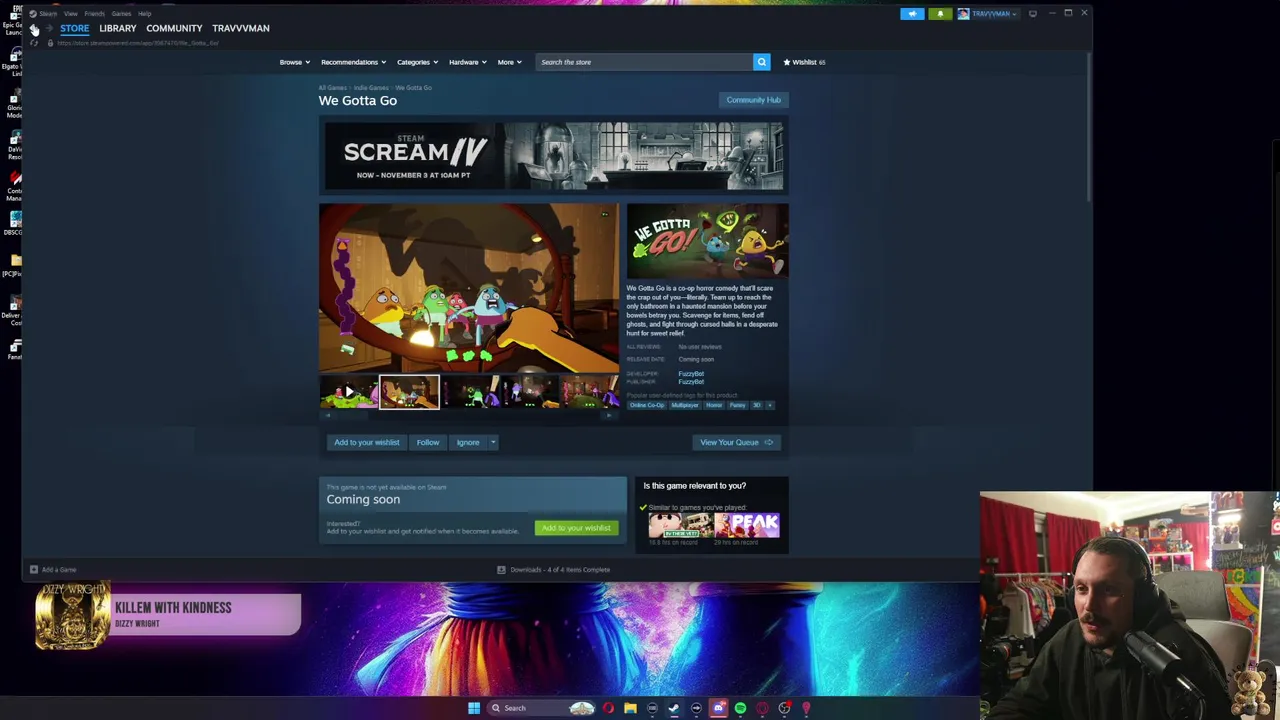The width and height of the screenshot is (1280, 720).
Task: Expand the More dropdown
Action: coord(509,62)
